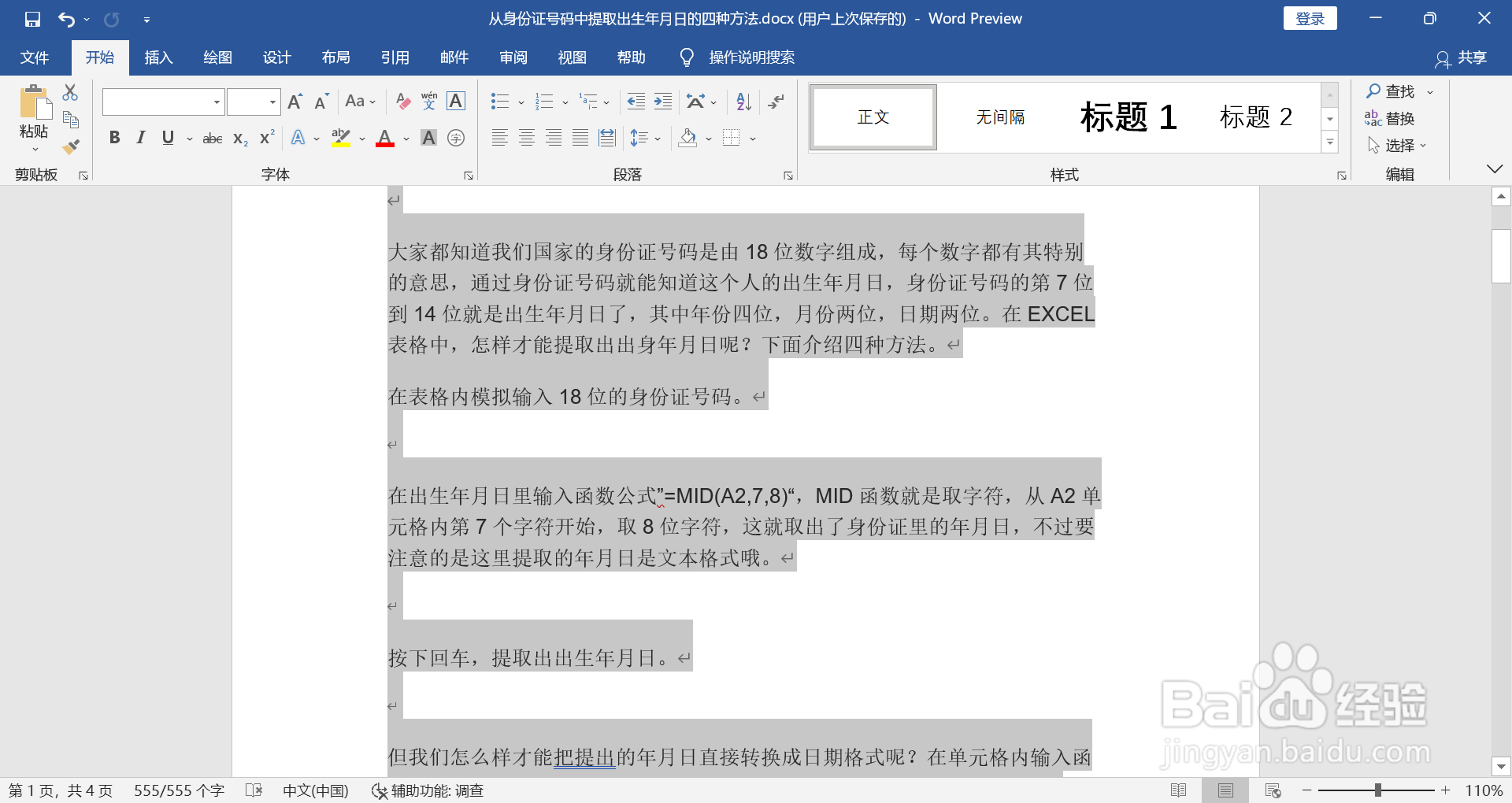
Task: Increase paragraph indent
Action: click(x=663, y=102)
